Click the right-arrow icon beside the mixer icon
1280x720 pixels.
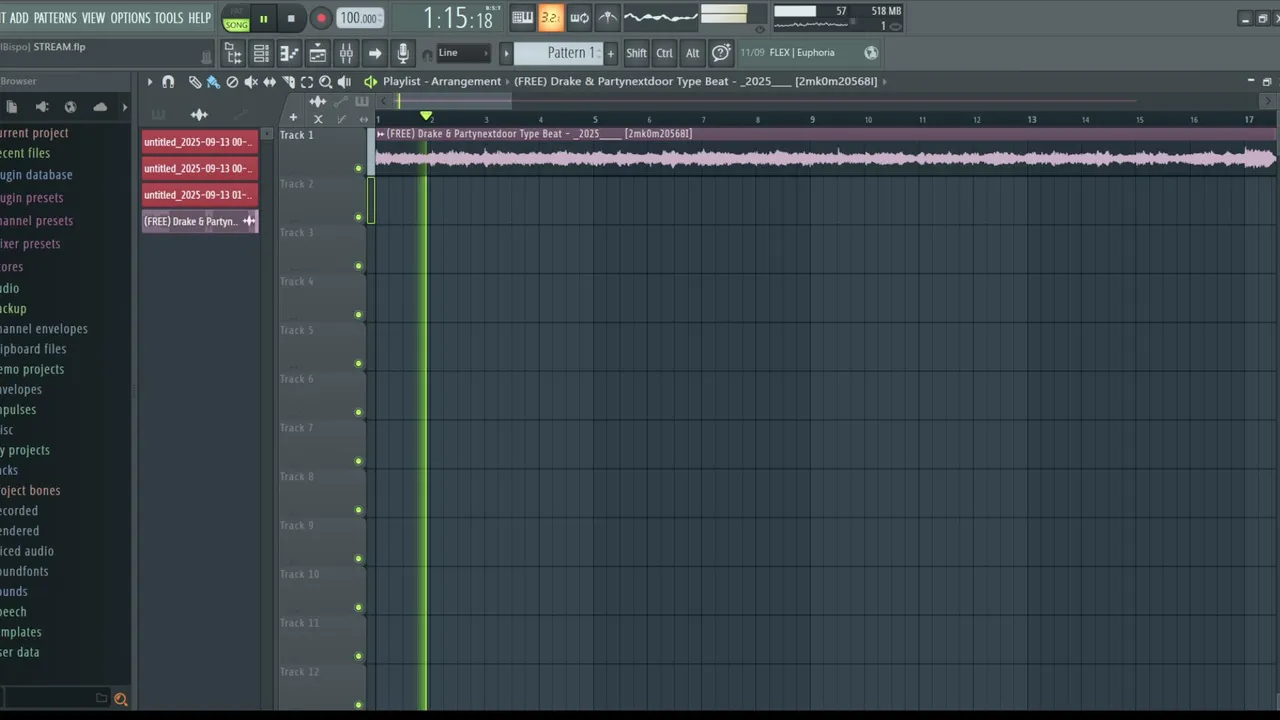point(375,53)
